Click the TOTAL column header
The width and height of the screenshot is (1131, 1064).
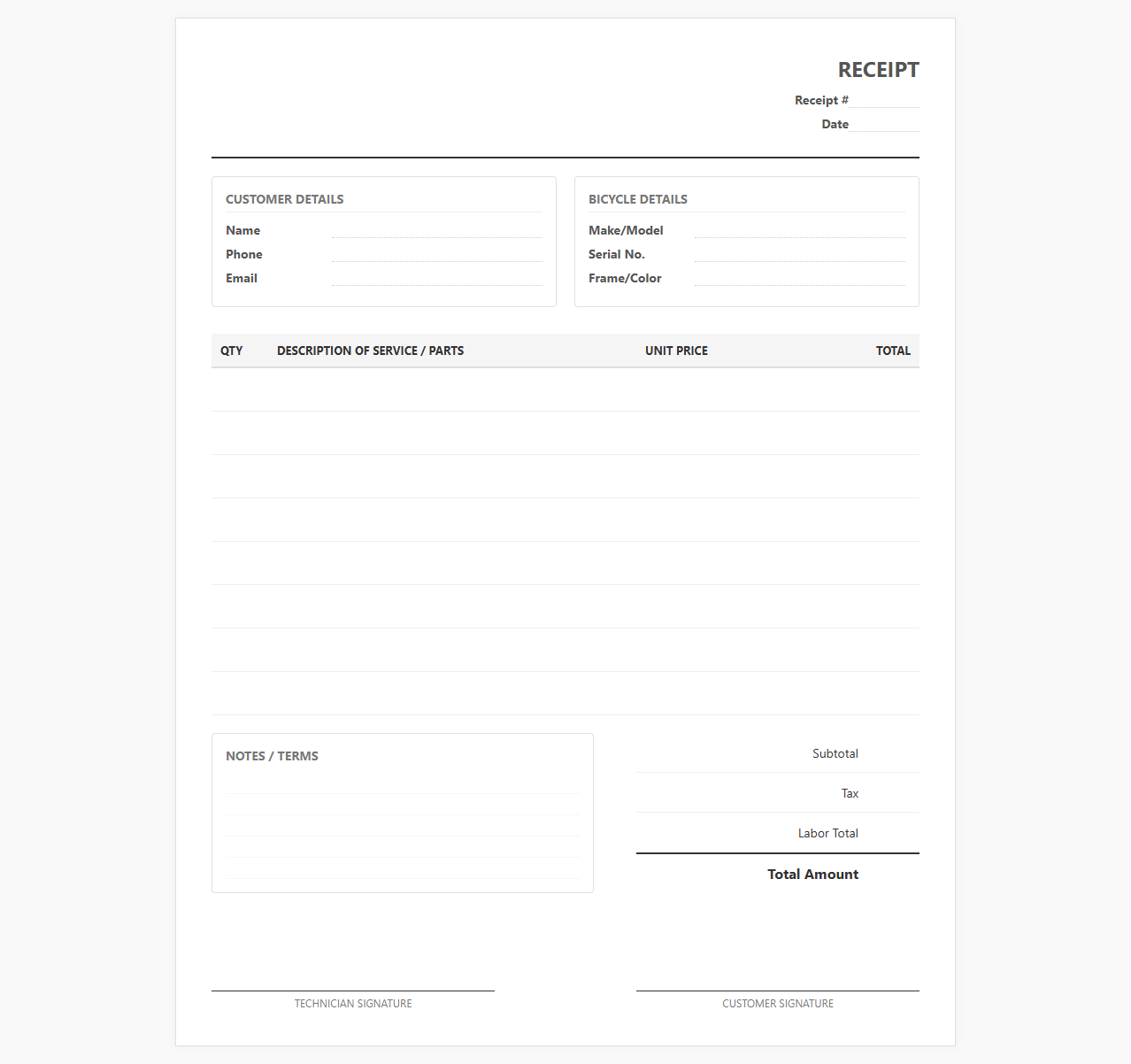(893, 351)
